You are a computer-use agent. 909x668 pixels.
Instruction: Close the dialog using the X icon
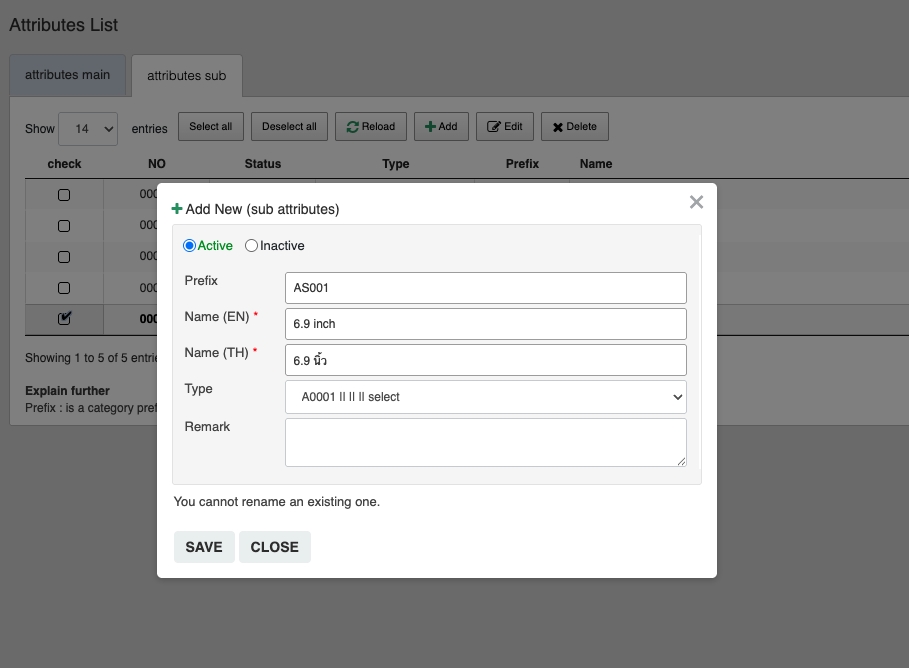696,202
